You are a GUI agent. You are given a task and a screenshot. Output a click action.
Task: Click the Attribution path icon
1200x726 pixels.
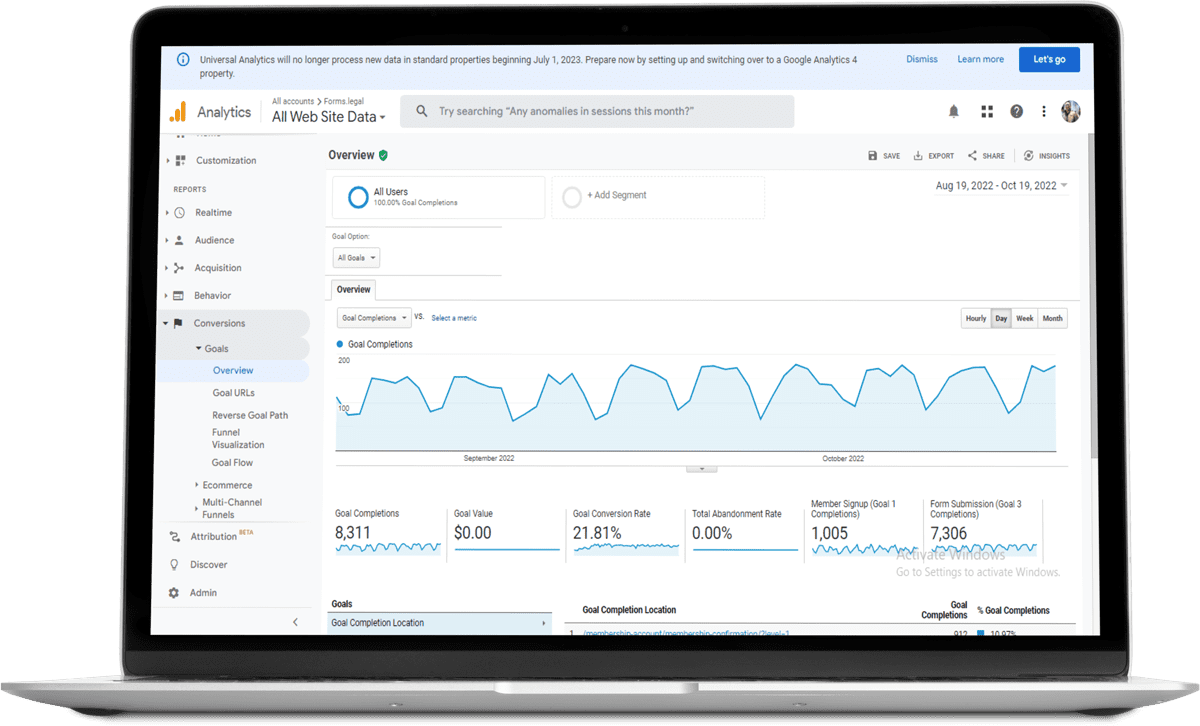pyautogui.click(x=176, y=537)
